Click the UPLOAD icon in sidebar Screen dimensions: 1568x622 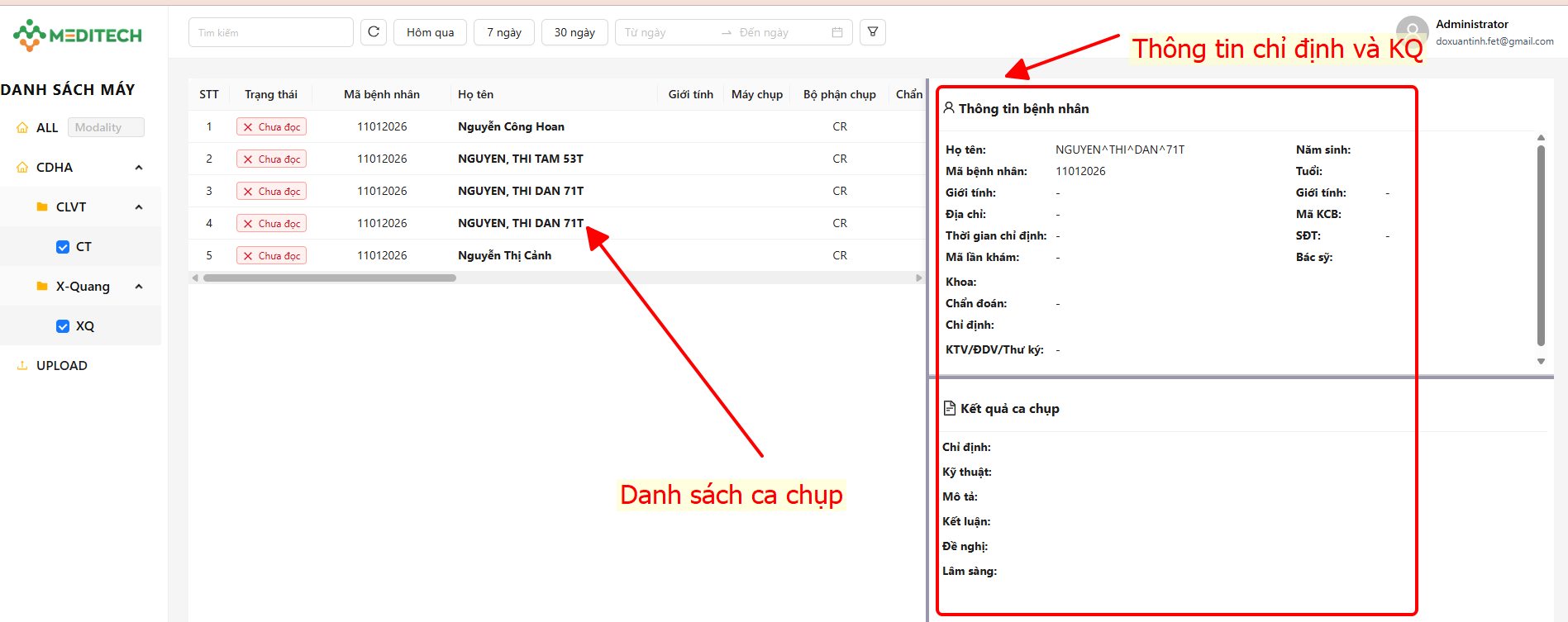(x=22, y=365)
